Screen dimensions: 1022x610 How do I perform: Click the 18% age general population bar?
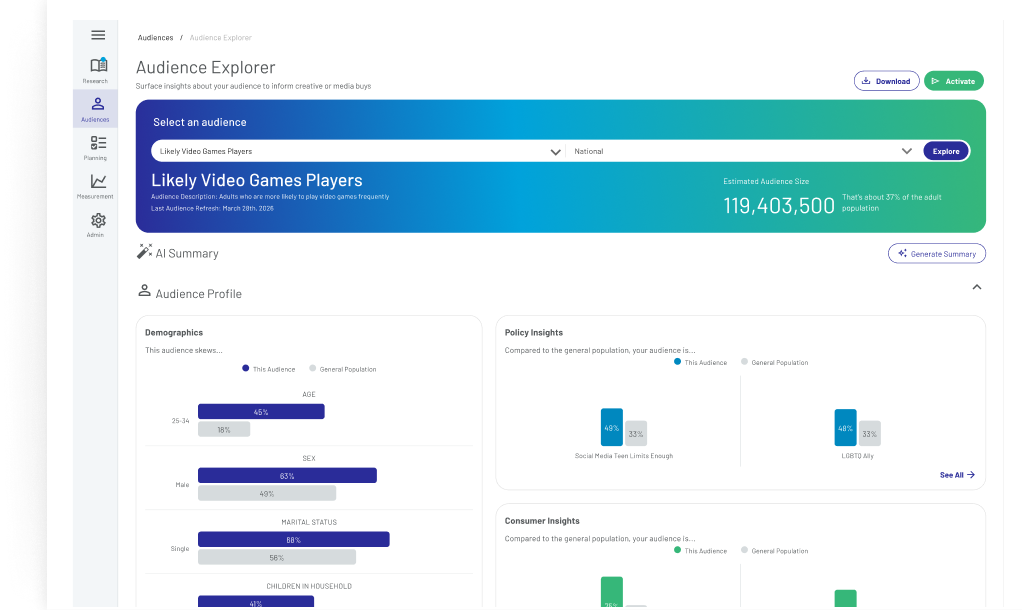click(224, 429)
